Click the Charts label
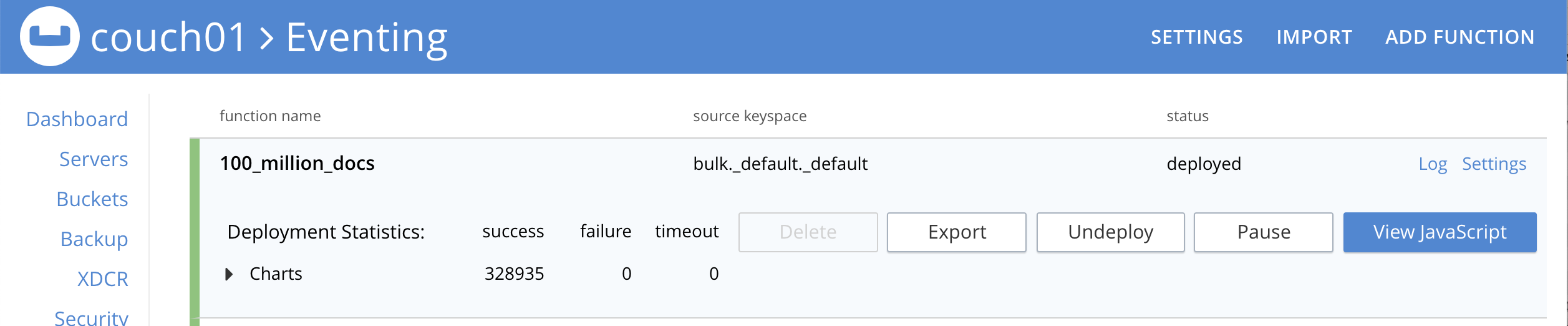Image resolution: width=1568 pixels, height=326 pixels. click(276, 274)
